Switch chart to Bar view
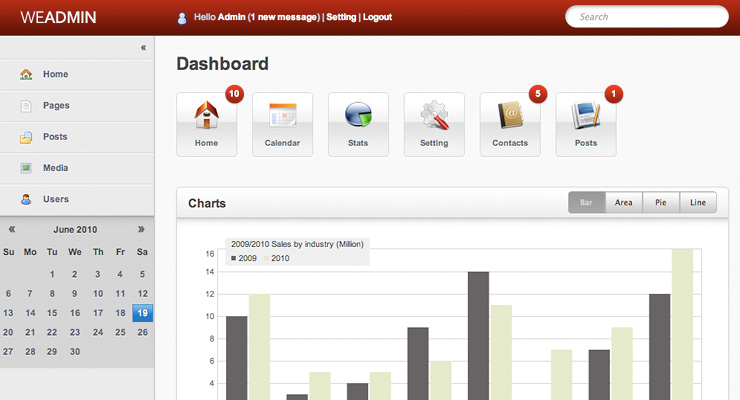The image size is (740, 400). [587, 203]
